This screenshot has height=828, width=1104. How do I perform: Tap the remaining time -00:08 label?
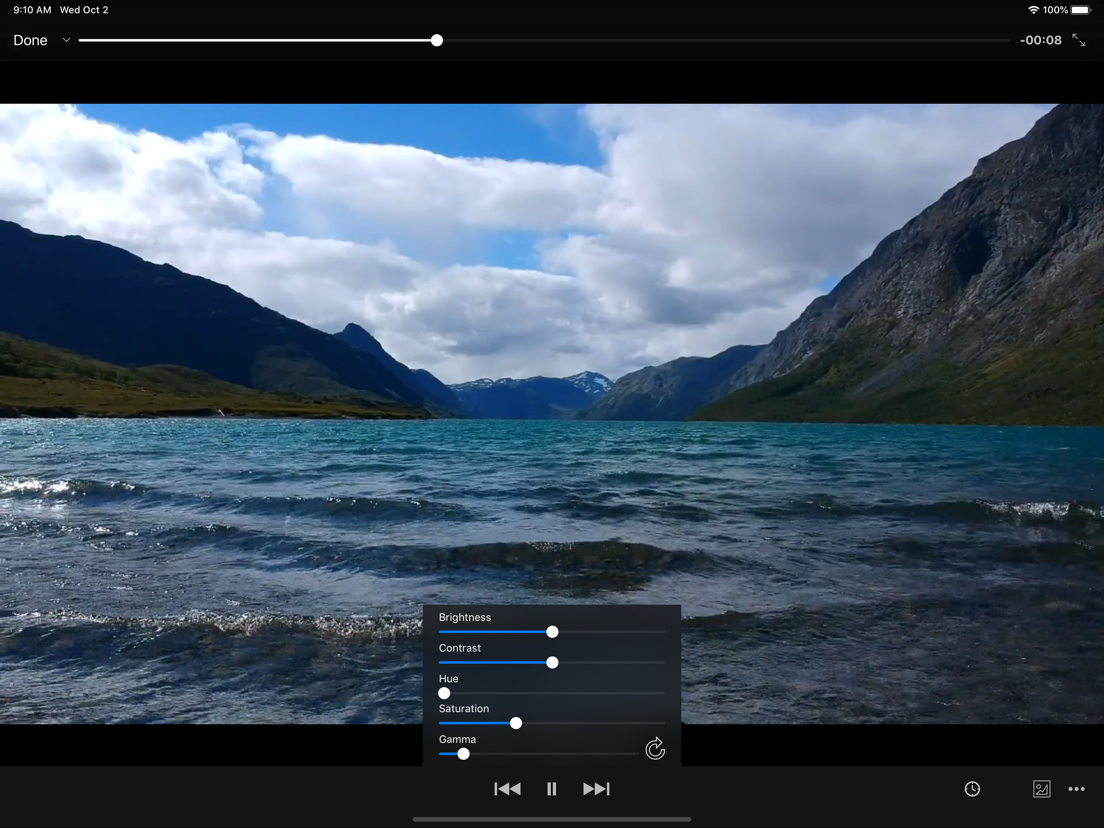pyautogui.click(x=1040, y=40)
